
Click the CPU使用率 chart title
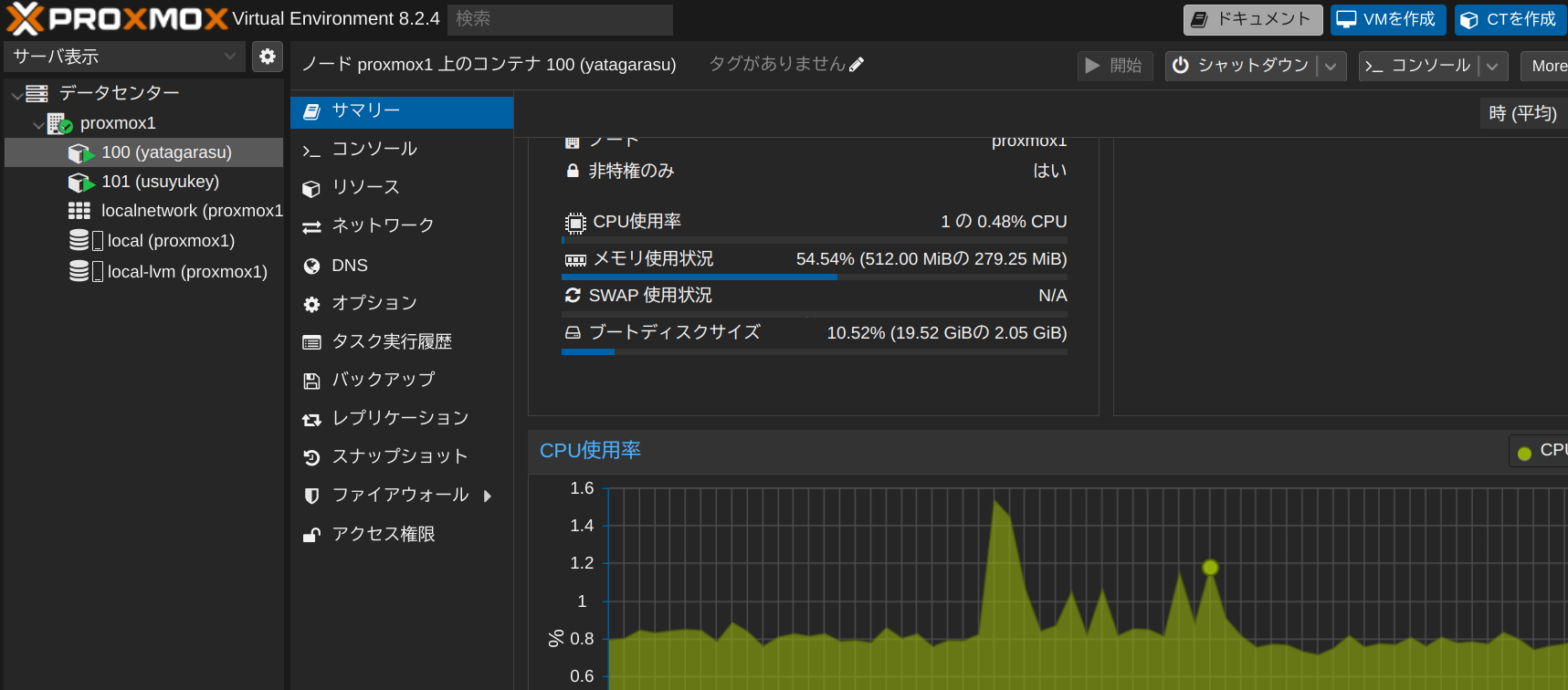[590, 451]
